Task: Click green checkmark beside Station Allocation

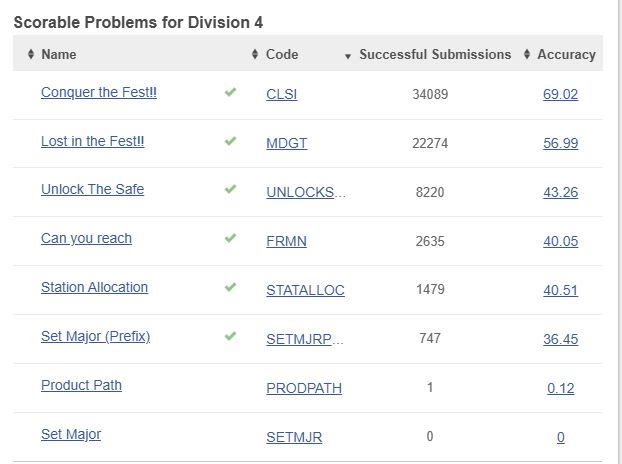Action: (231, 287)
